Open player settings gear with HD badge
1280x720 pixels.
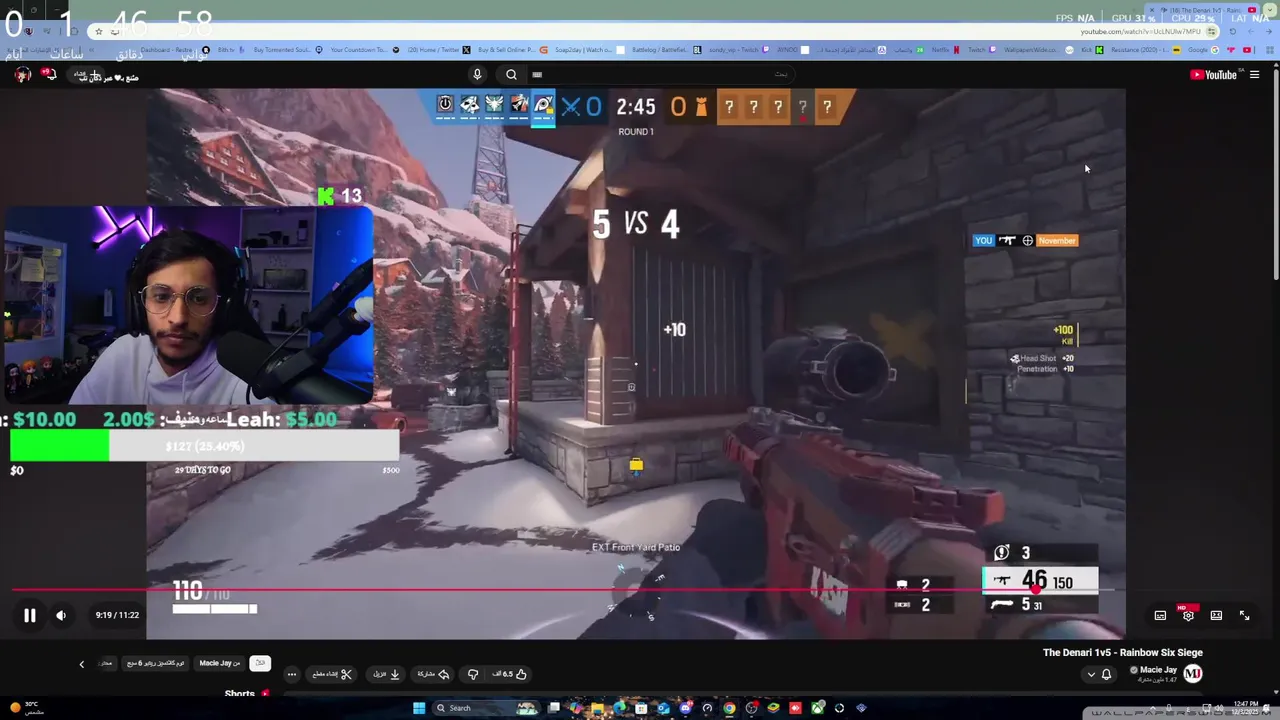click(x=1188, y=615)
